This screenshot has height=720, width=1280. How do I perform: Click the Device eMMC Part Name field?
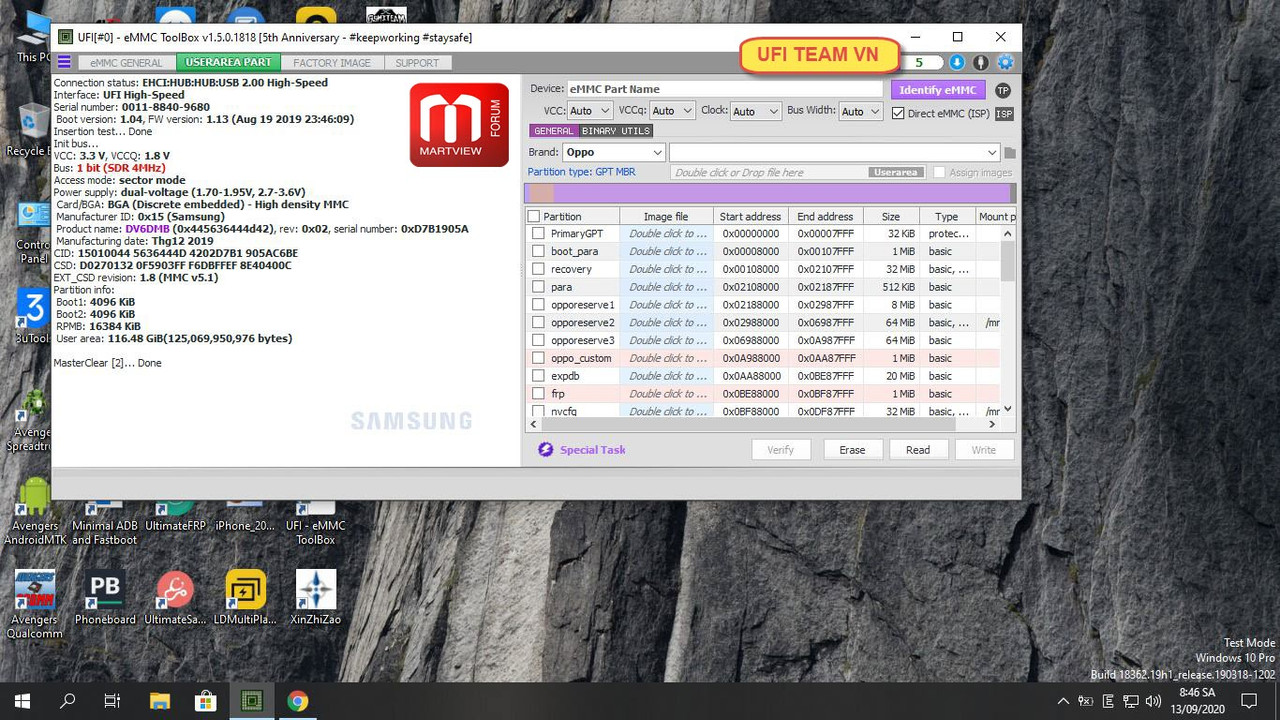pyautogui.click(x=725, y=89)
